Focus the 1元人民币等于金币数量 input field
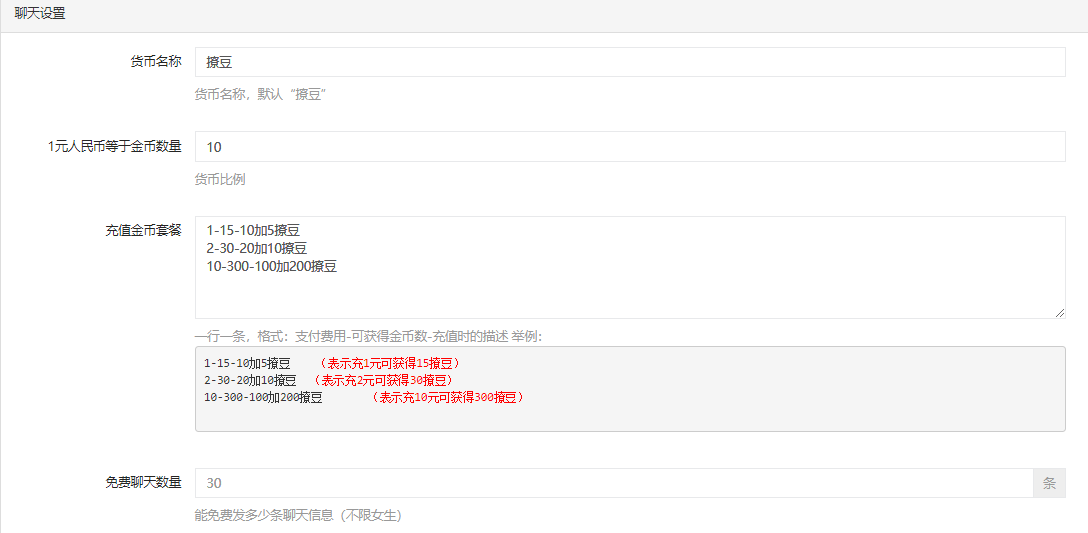This screenshot has width=1088, height=533. coord(630,146)
